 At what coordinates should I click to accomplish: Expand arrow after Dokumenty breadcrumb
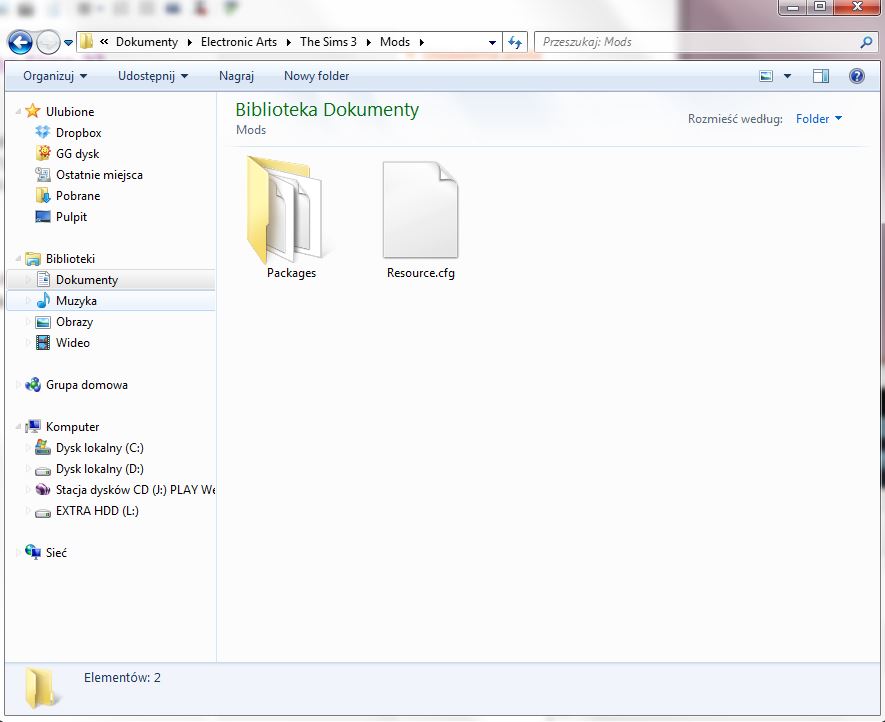click(x=189, y=42)
